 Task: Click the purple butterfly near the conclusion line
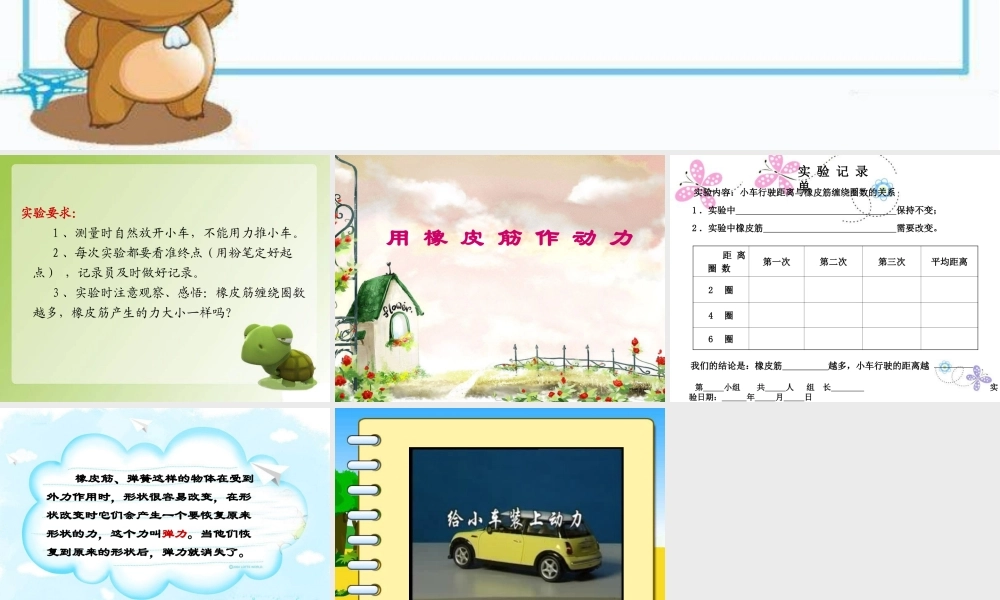click(975, 378)
